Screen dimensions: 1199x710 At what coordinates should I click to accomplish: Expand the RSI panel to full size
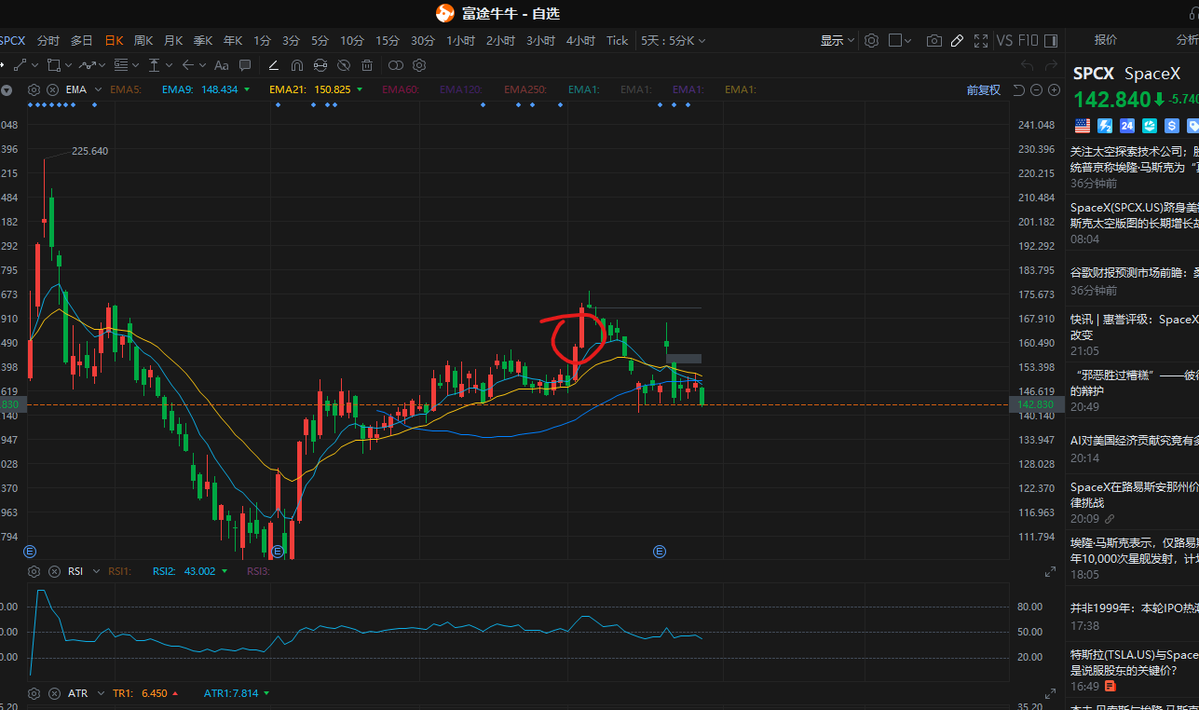click(x=1050, y=572)
